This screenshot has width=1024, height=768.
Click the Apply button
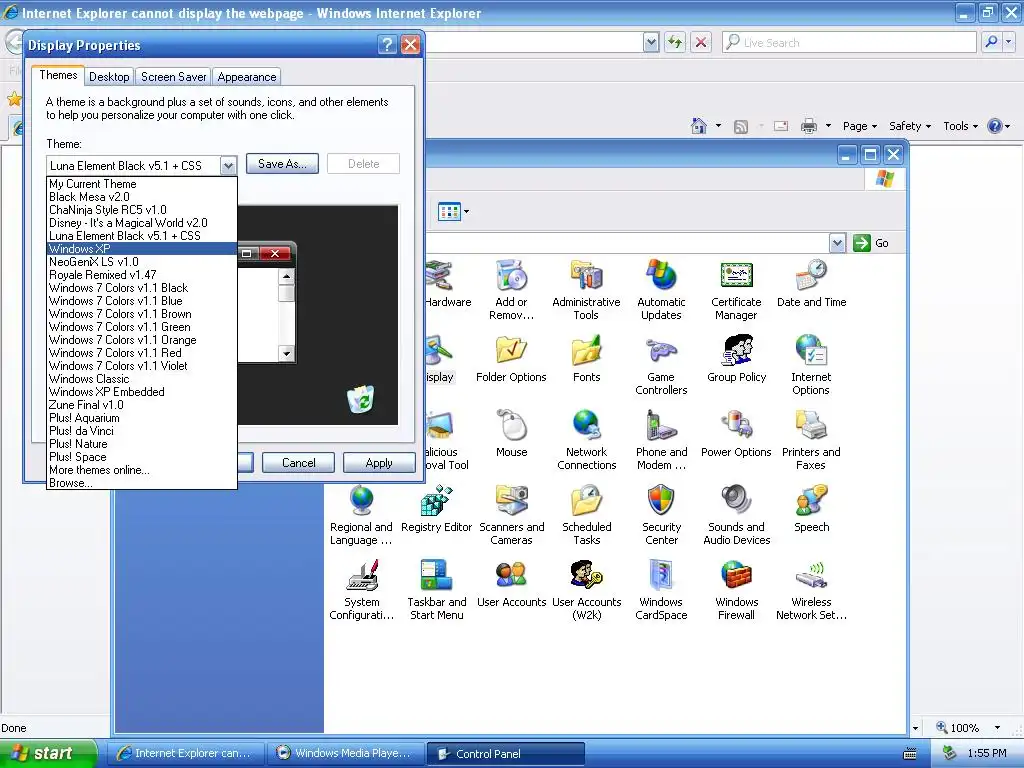tap(379, 462)
